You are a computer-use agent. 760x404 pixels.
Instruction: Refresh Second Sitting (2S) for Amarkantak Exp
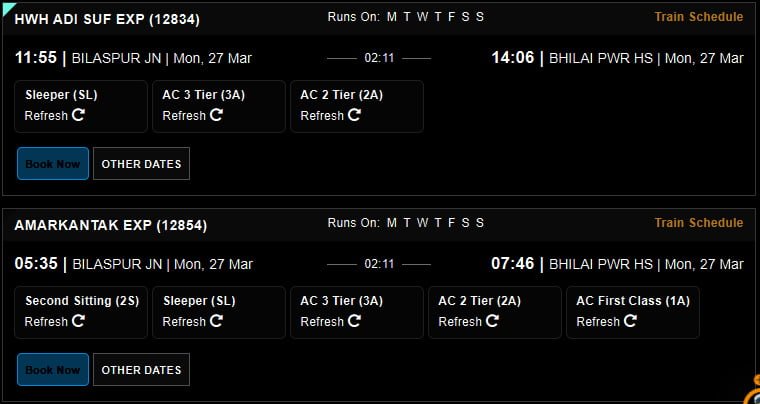[x=55, y=321]
